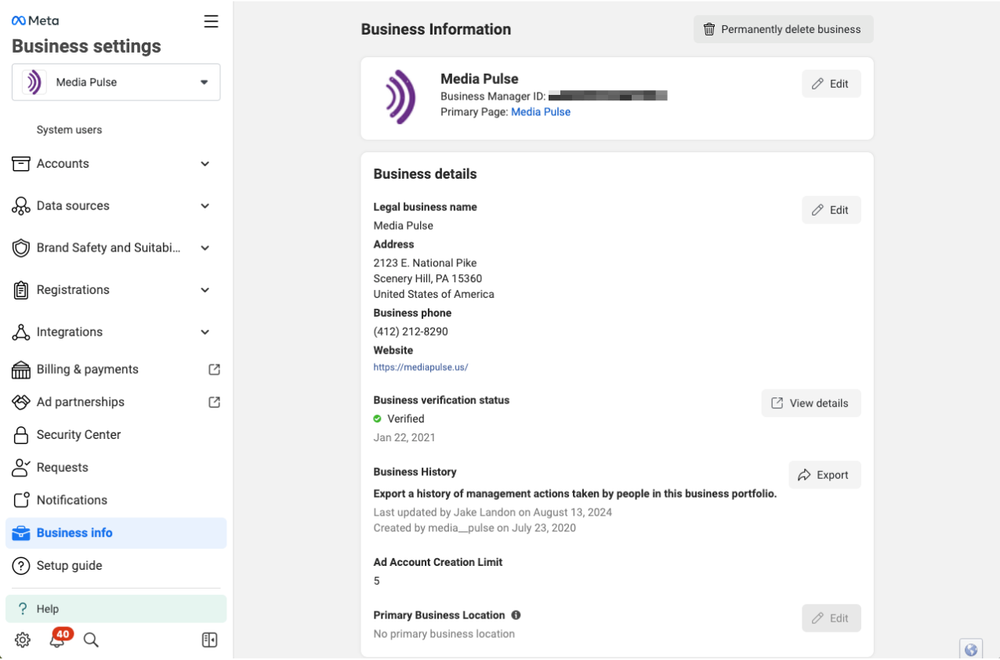Click the info icon beside Primary Business Location
Screen dimensions: 1000x660
[x=516, y=615]
